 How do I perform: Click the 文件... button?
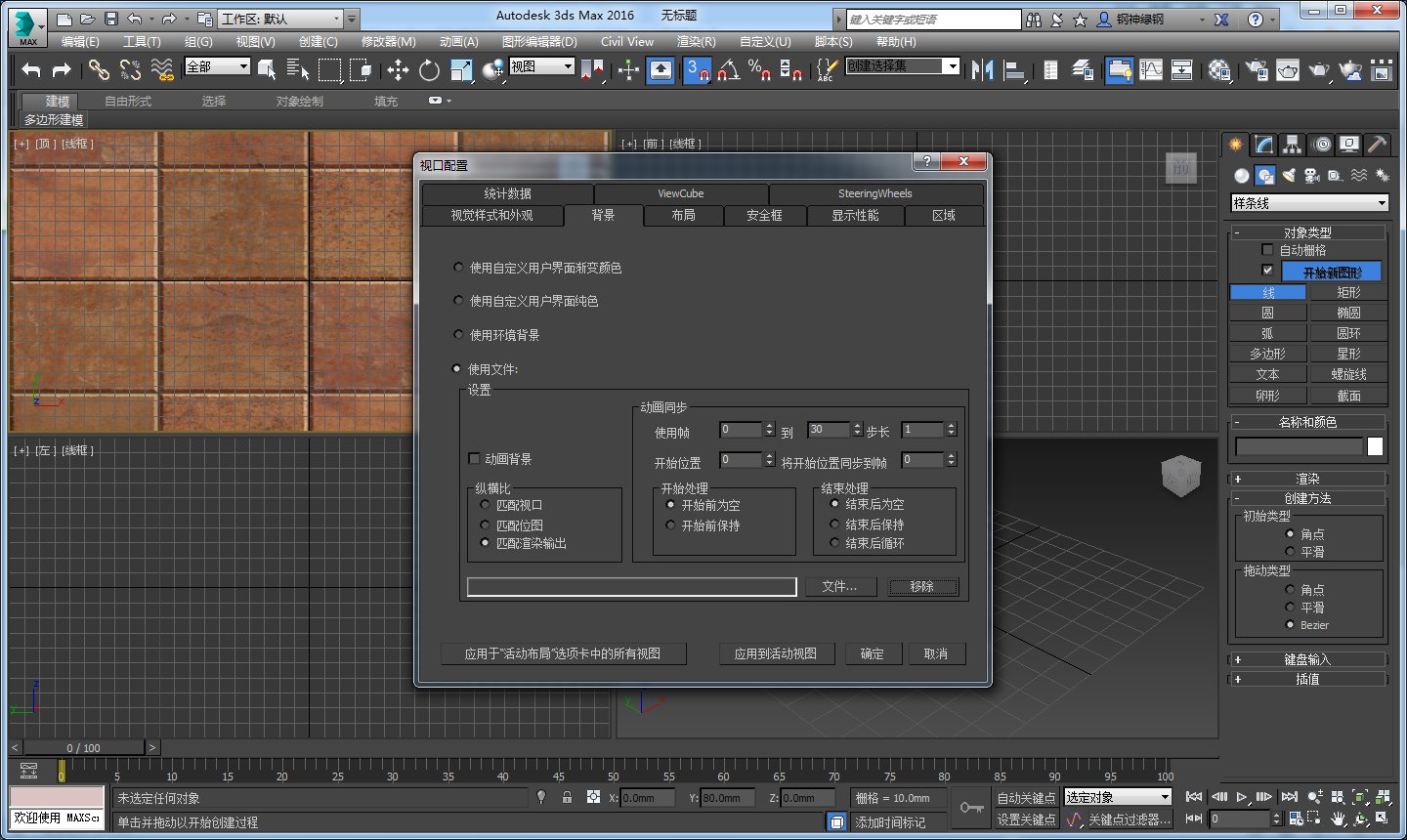click(838, 586)
